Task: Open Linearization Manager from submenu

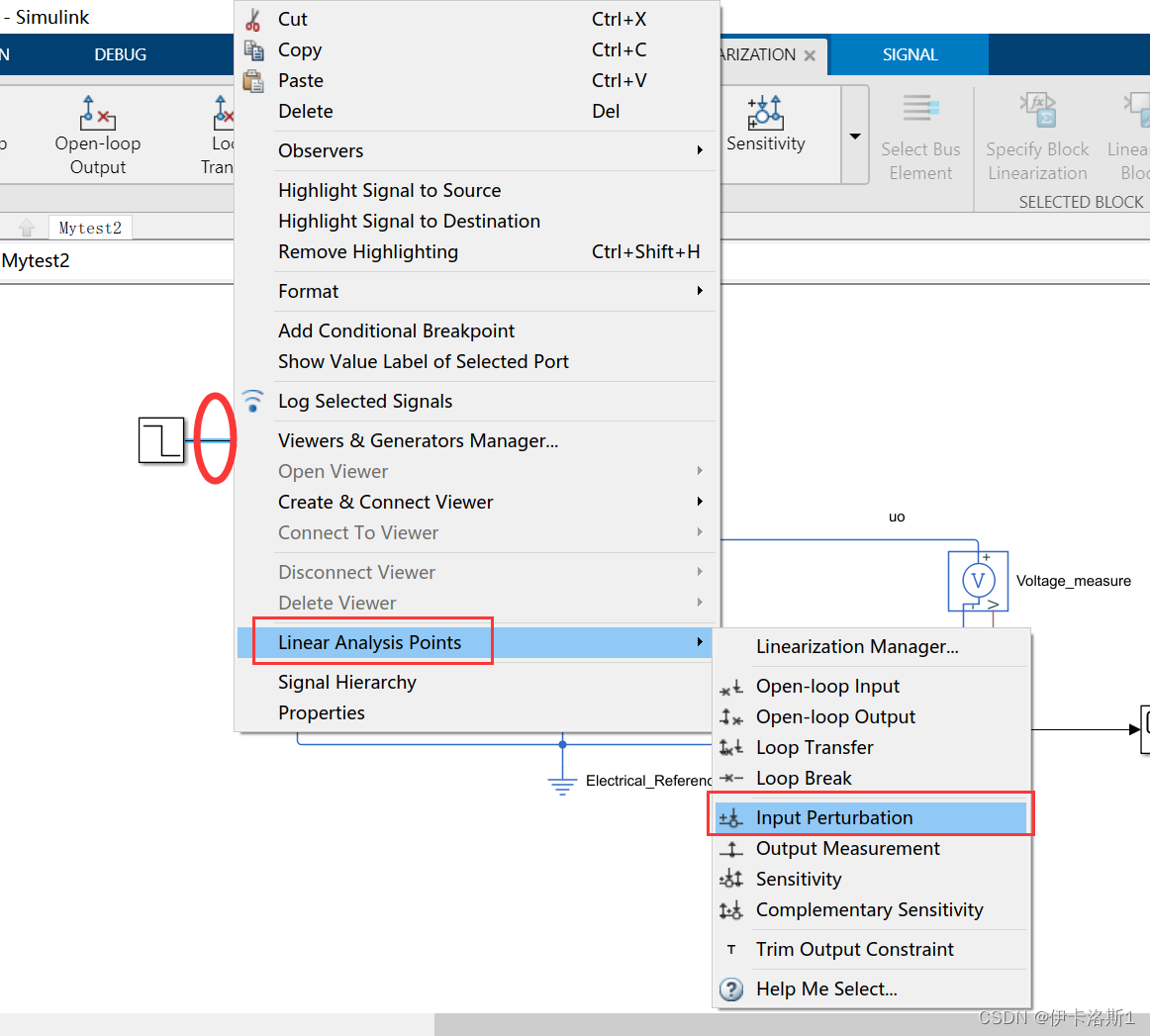Action: [x=871, y=647]
